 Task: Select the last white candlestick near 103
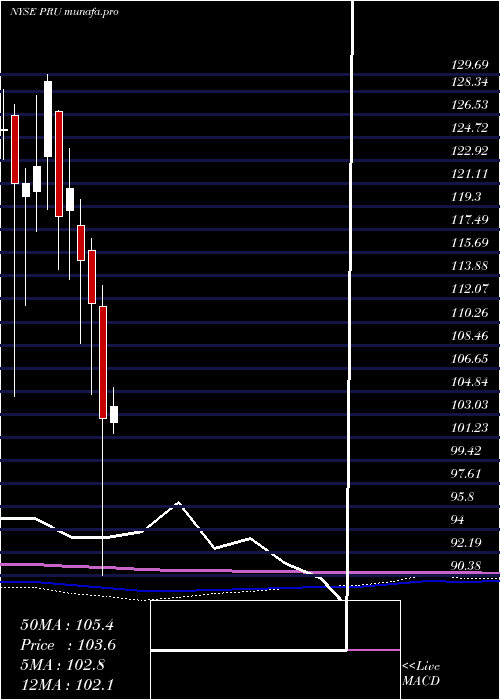pos(114,414)
